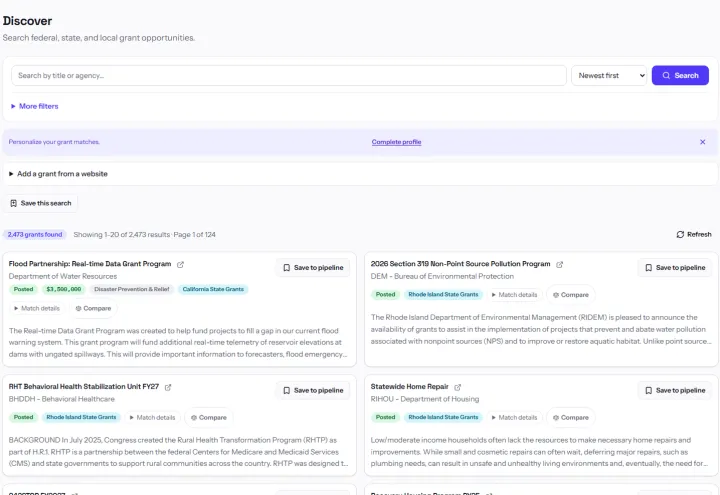Click BHDDH - Behavioral Healthcare agency text

[x=62, y=399]
